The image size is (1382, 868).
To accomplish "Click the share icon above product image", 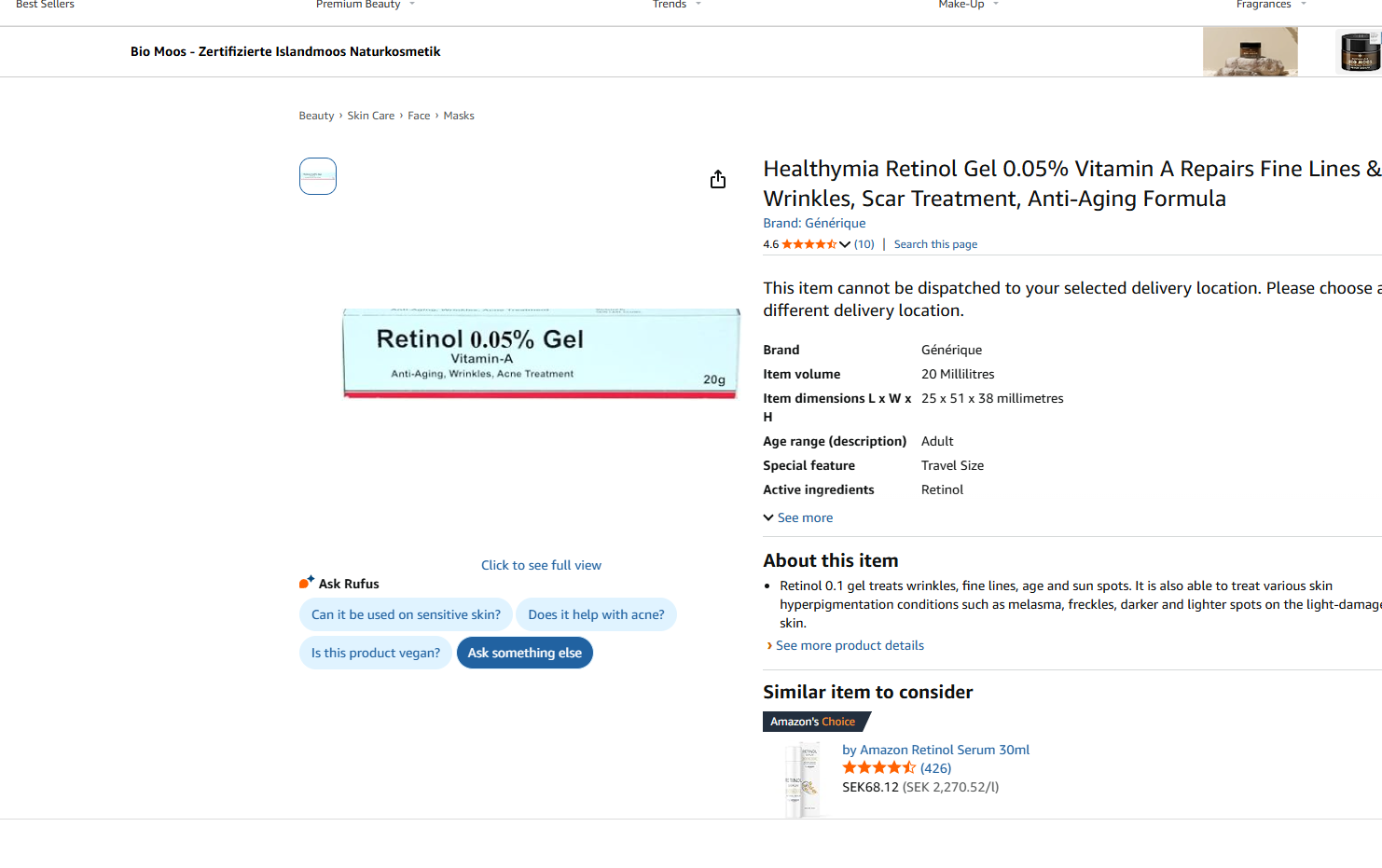I will (x=717, y=179).
